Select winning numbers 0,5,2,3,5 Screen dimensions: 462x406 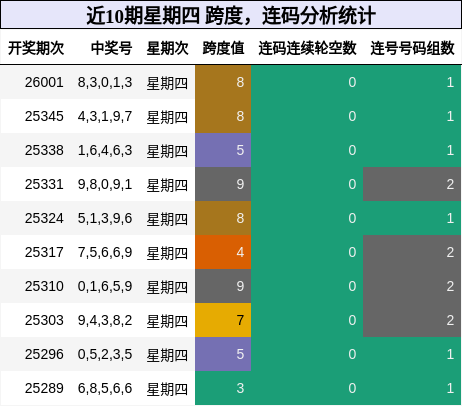[x=105, y=354]
